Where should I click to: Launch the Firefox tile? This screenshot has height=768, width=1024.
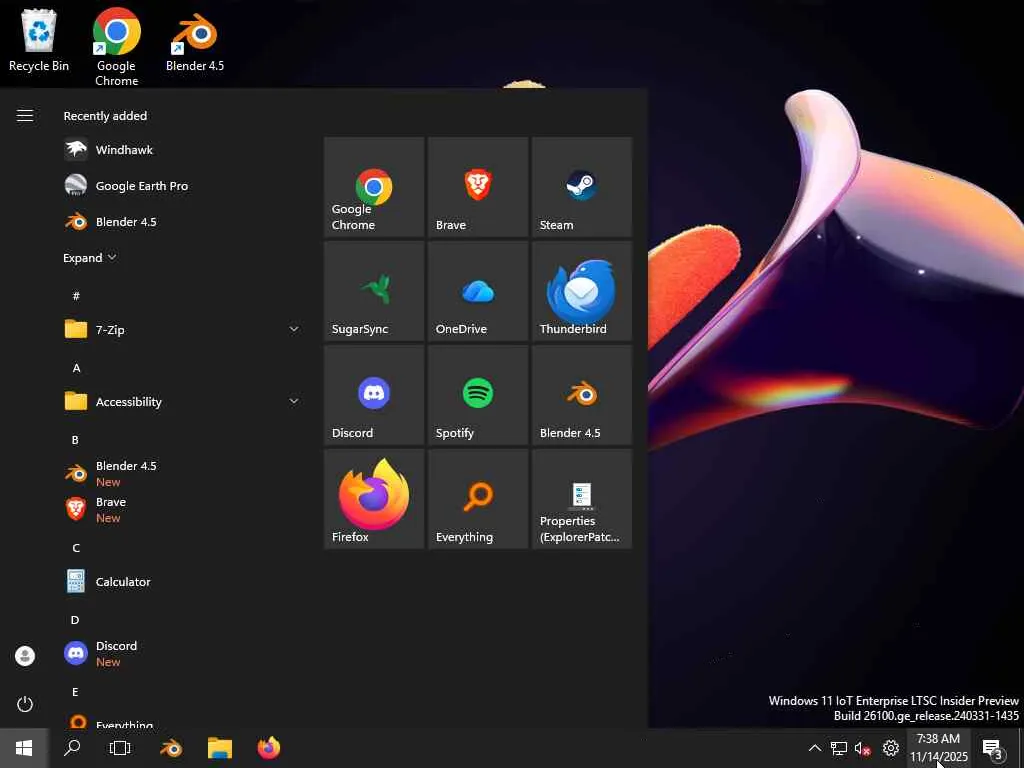(x=374, y=499)
